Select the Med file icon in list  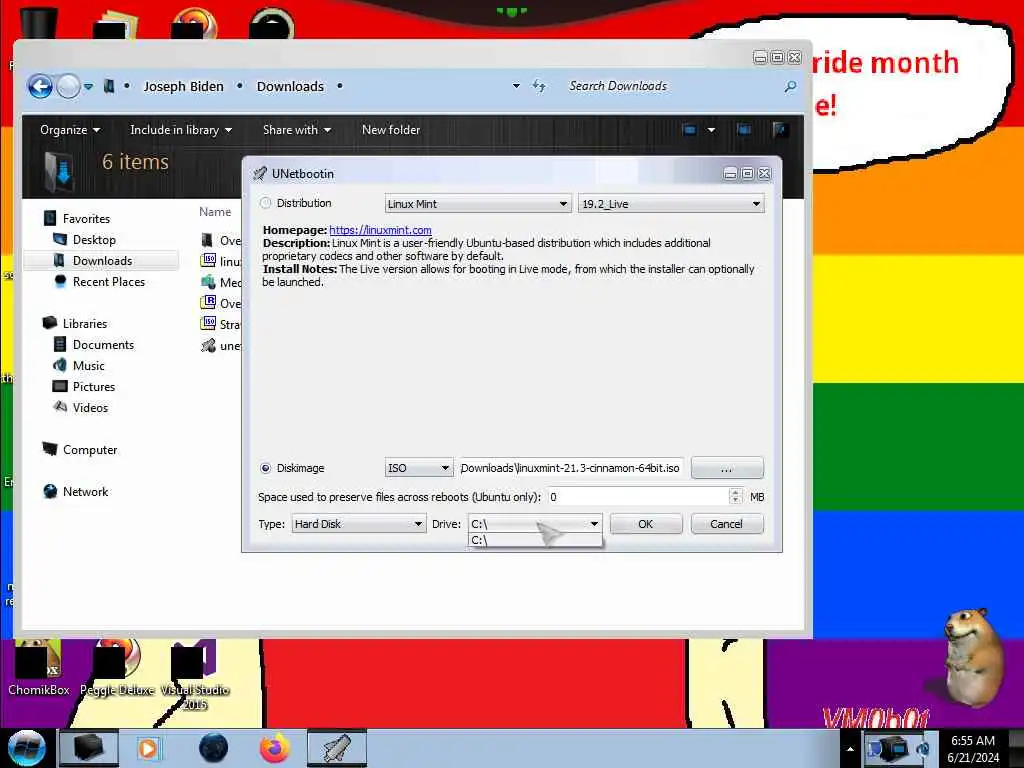pyautogui.click(x=209, y=282)
